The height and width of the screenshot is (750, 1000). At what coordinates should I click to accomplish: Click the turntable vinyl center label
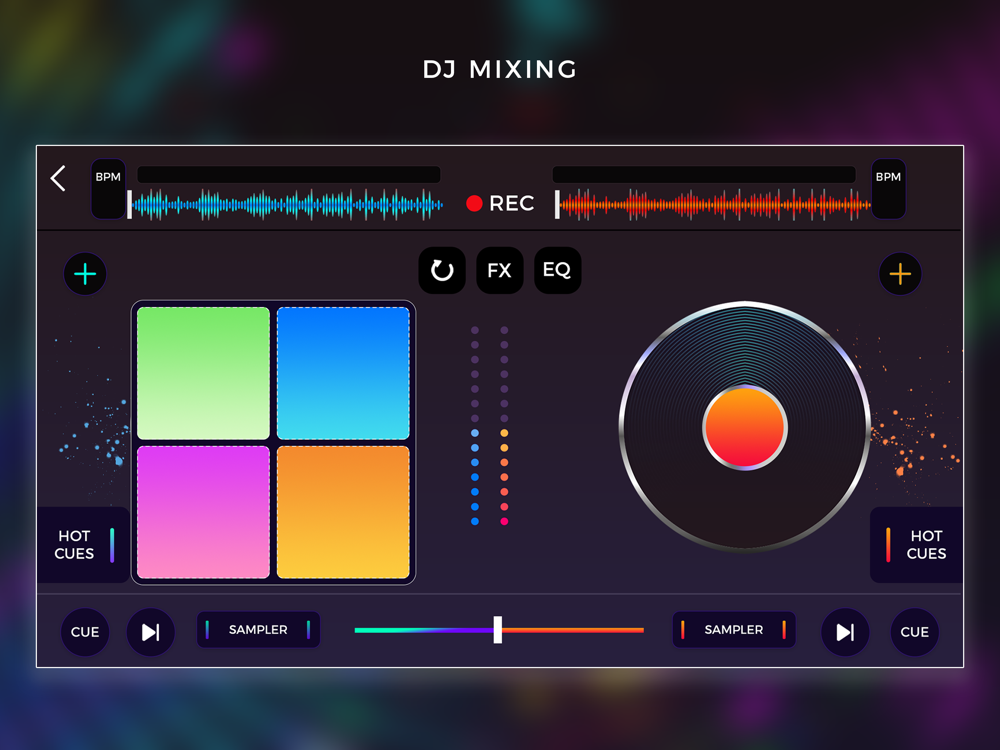(745, 428)
